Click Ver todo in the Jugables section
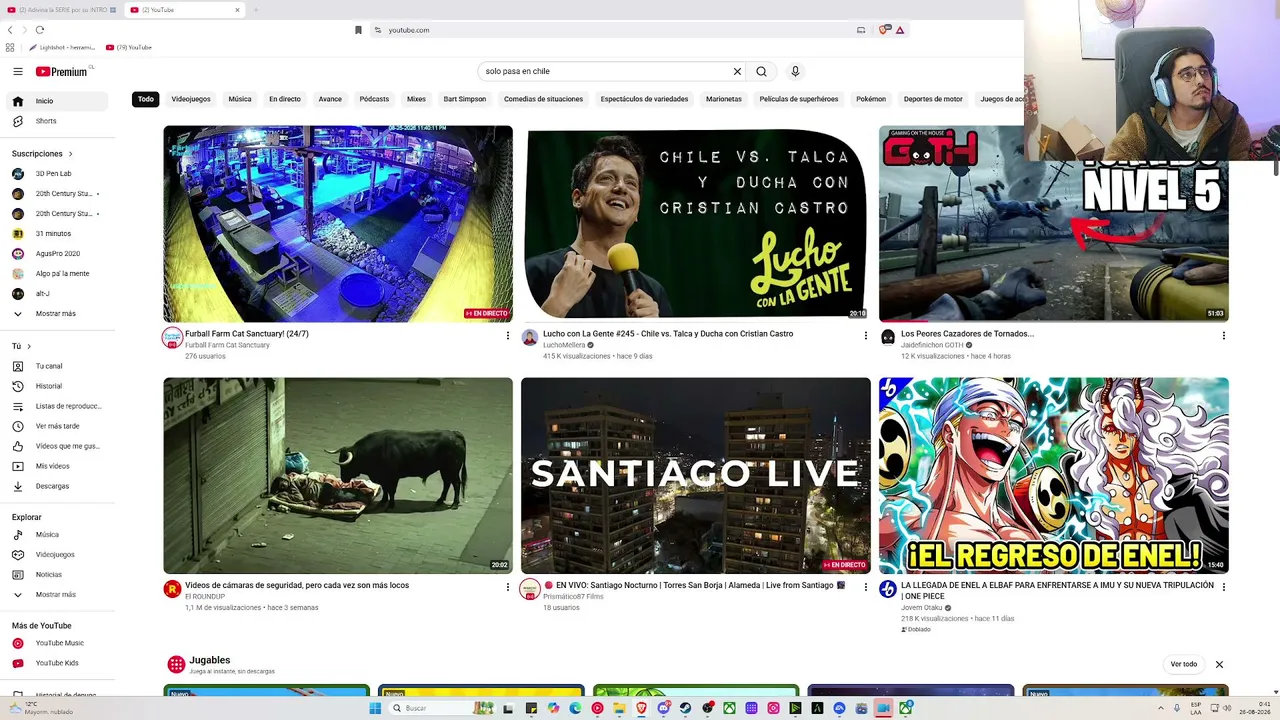This screenshot has height=720, width=1280. point(1184,664)
